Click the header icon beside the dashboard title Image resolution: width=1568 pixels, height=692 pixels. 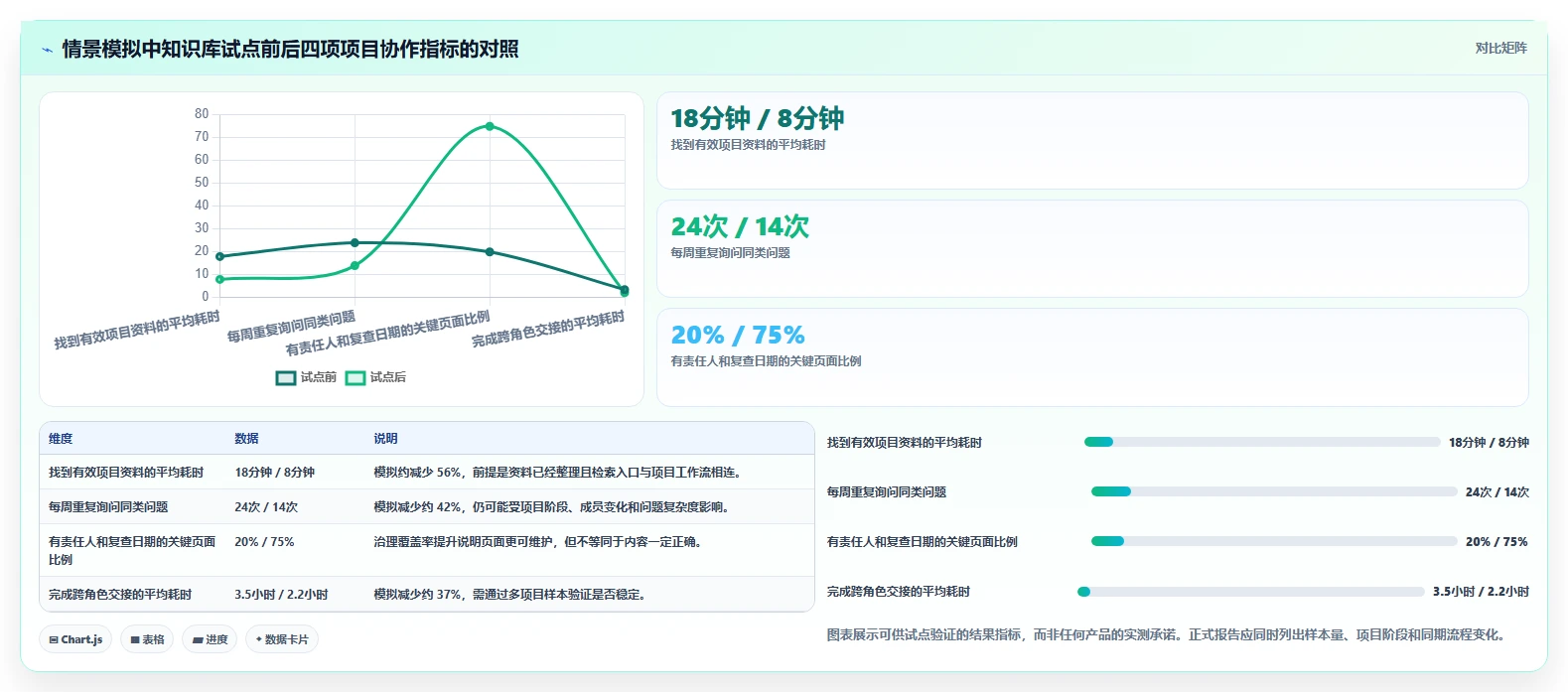point(47,50)
